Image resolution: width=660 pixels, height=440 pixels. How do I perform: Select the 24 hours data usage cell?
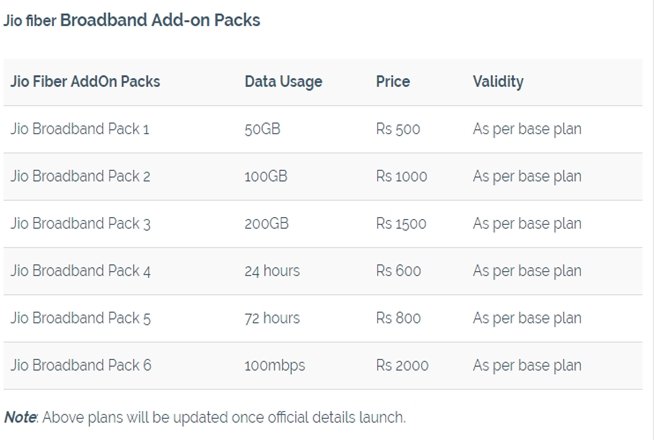click(x=272, y=271)
